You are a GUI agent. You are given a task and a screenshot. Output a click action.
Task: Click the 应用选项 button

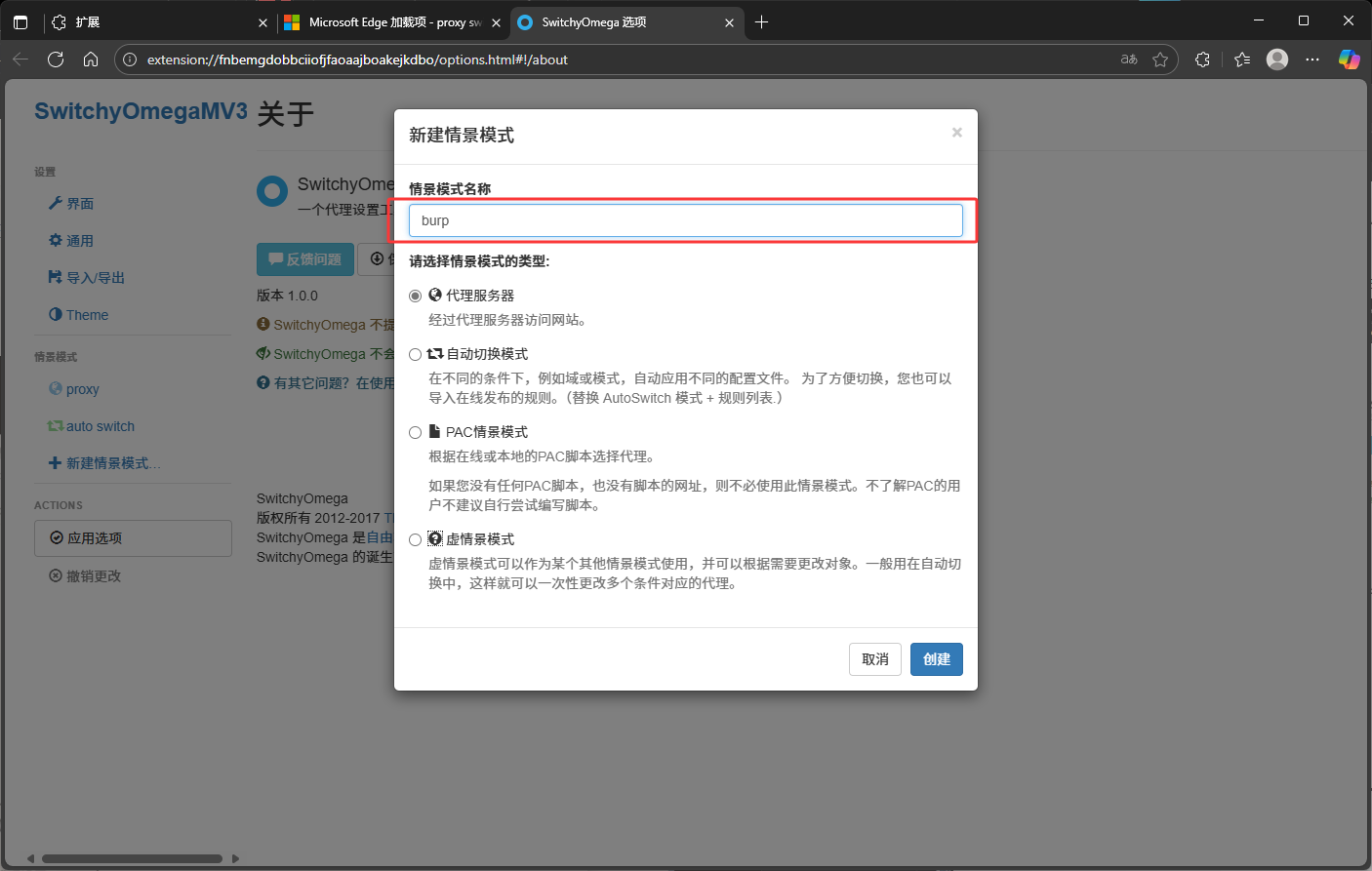[x=133, y=538]
